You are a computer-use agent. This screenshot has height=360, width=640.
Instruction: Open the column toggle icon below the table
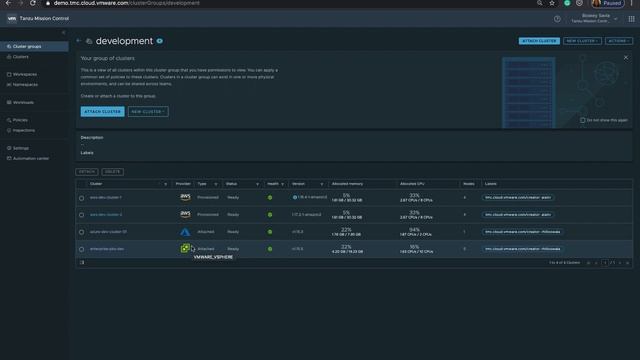82,262
